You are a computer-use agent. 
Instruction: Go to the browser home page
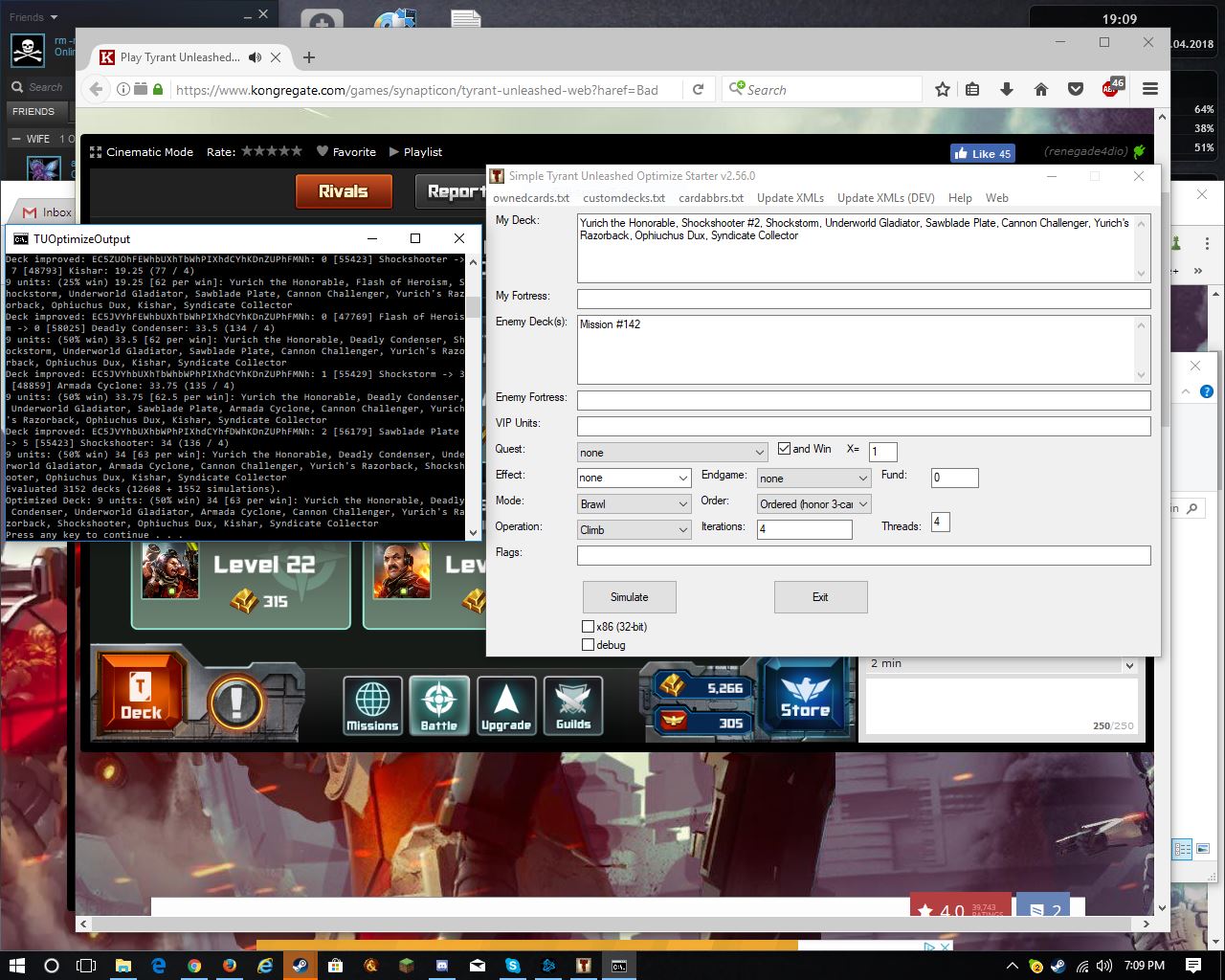[1041, 89]
